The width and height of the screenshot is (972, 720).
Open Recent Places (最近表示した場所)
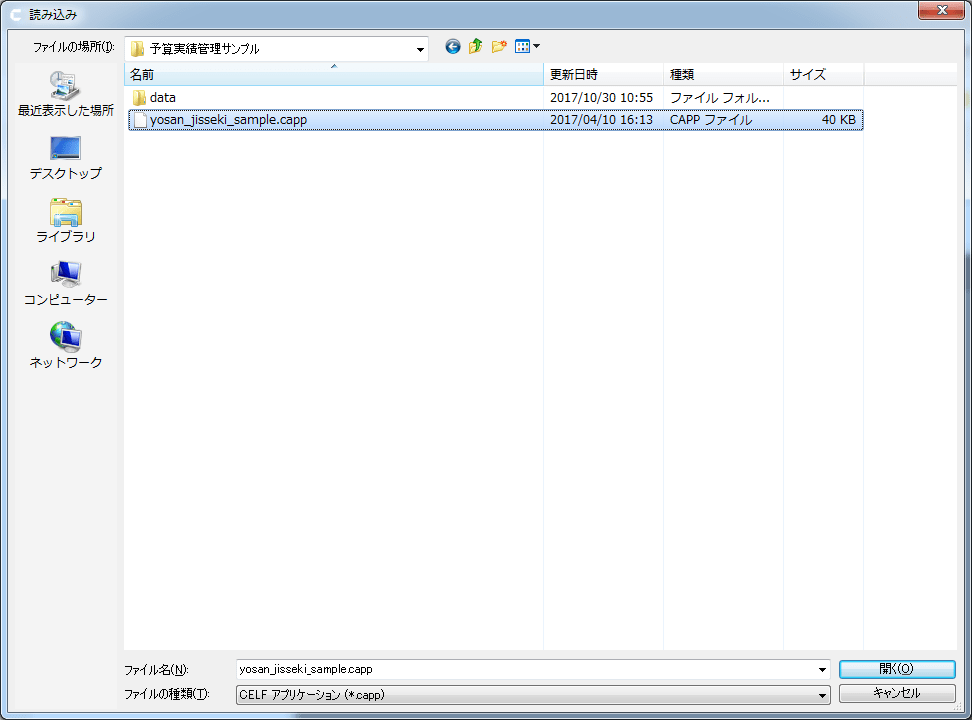pos(65,95)
